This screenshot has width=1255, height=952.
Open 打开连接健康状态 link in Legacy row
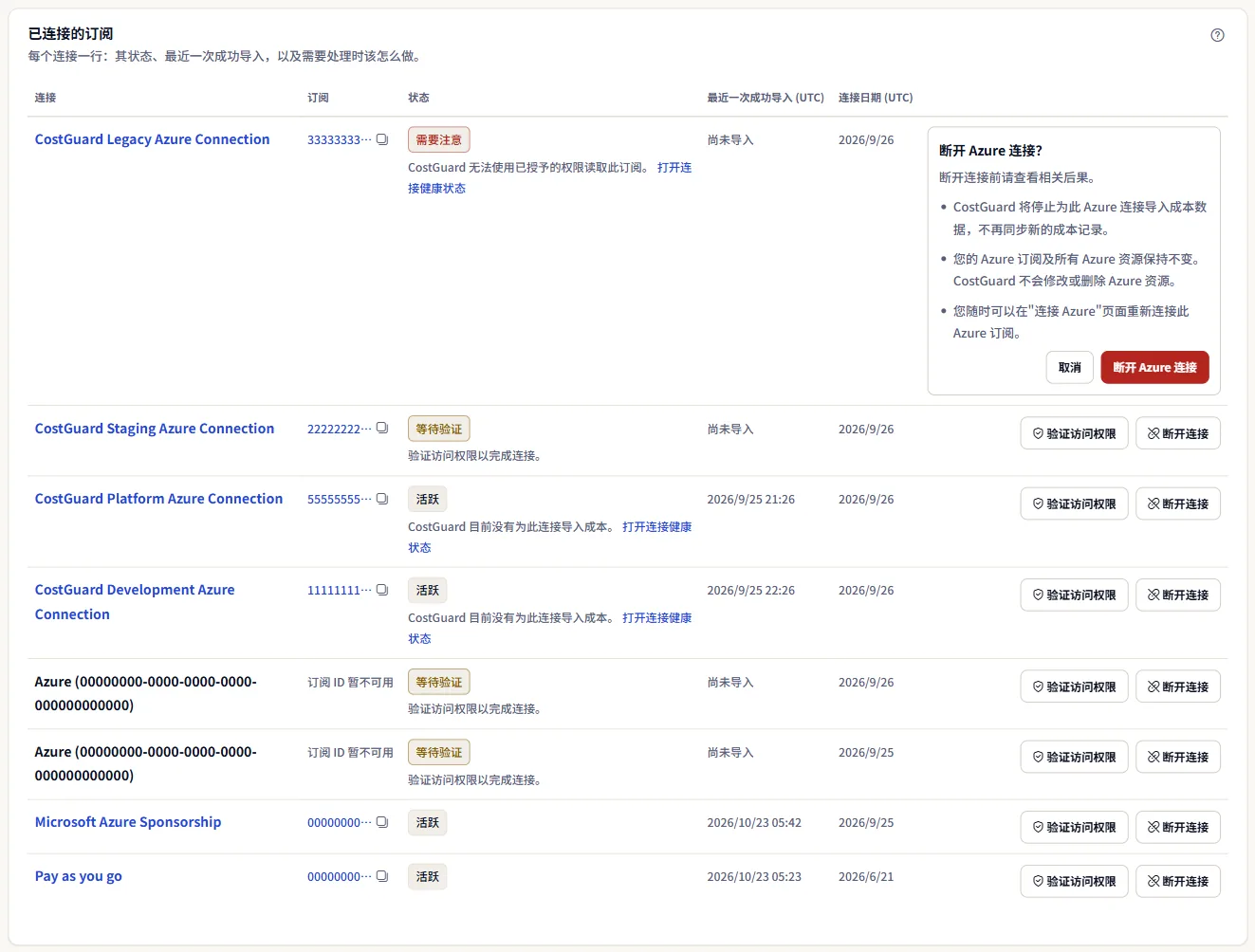[x=674, y=168]
